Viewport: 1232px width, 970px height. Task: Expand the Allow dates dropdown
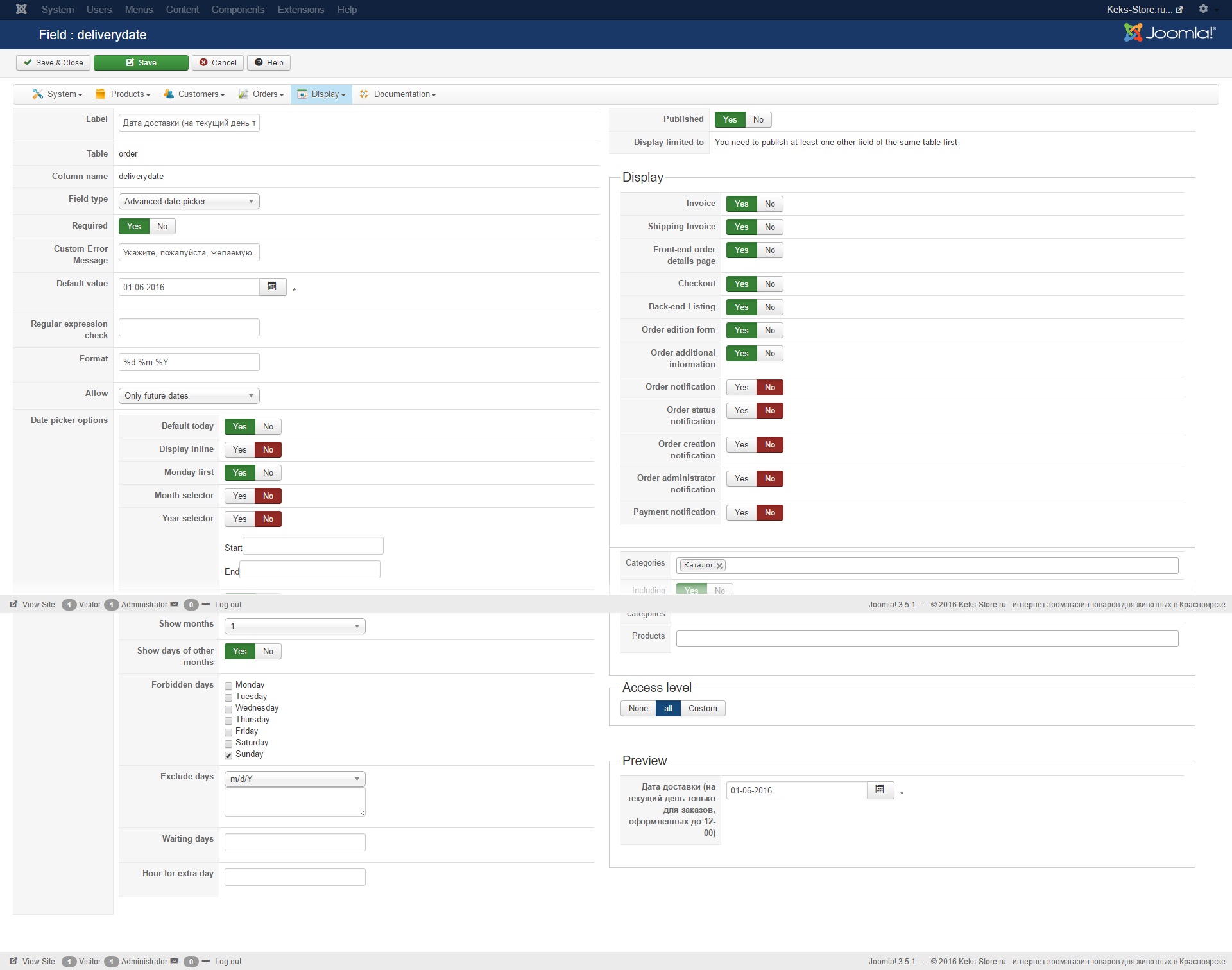(189, 396)
